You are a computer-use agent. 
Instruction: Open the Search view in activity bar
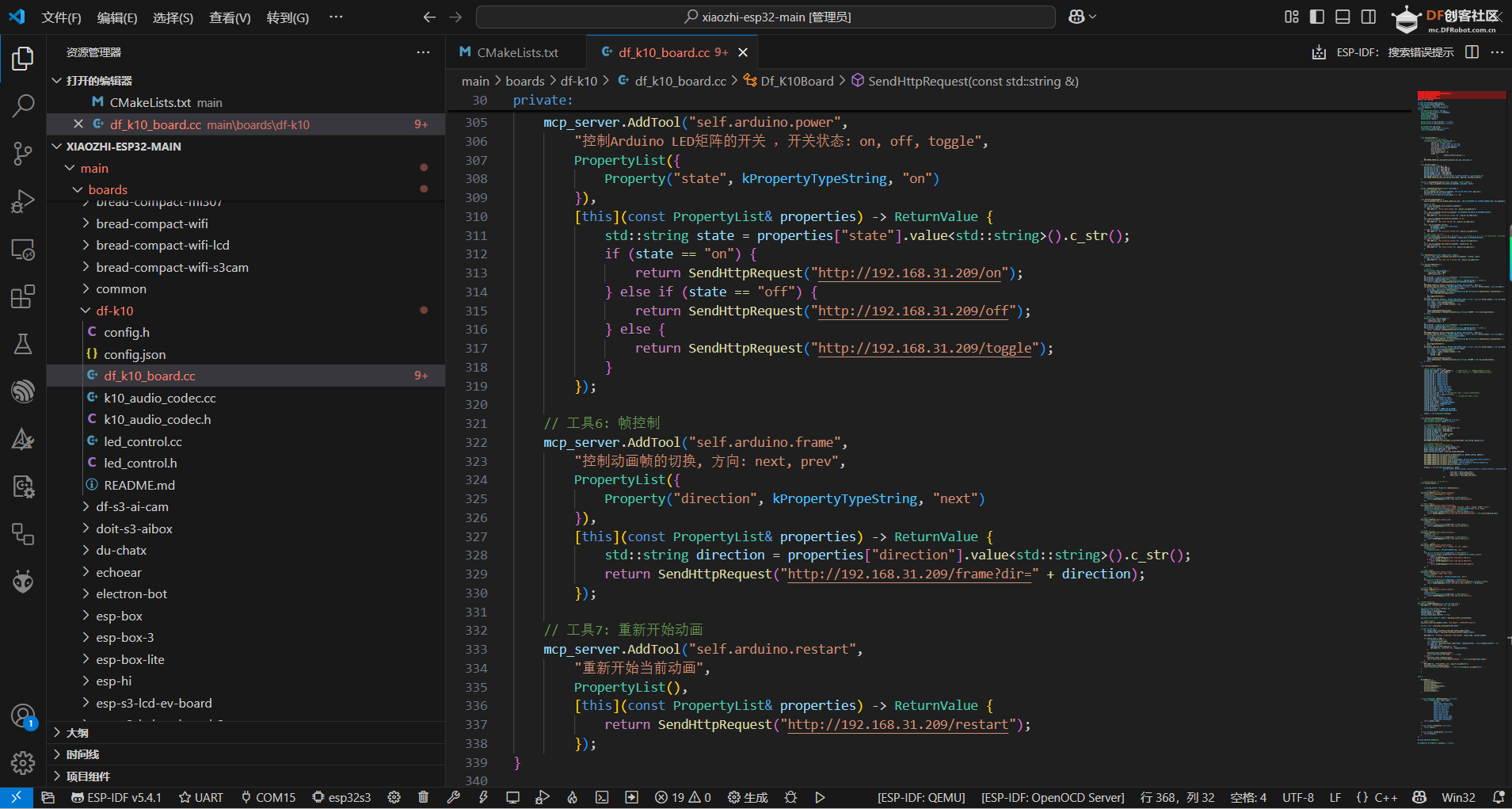pos(23,105)
